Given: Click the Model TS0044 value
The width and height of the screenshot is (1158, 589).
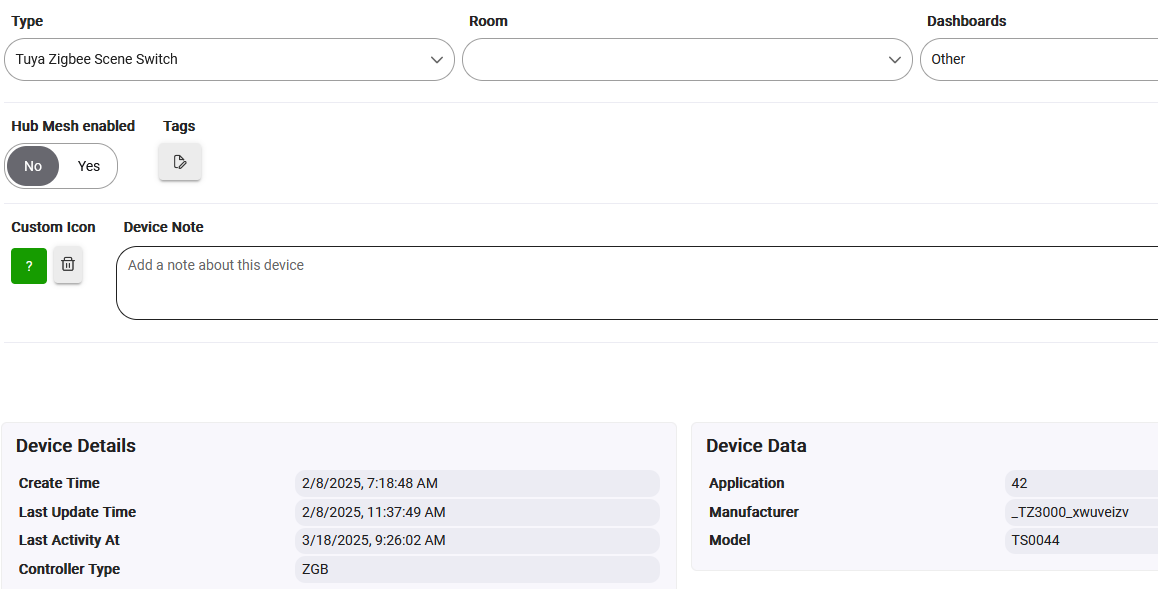Looking at the screenshot, I should 1081,540.
